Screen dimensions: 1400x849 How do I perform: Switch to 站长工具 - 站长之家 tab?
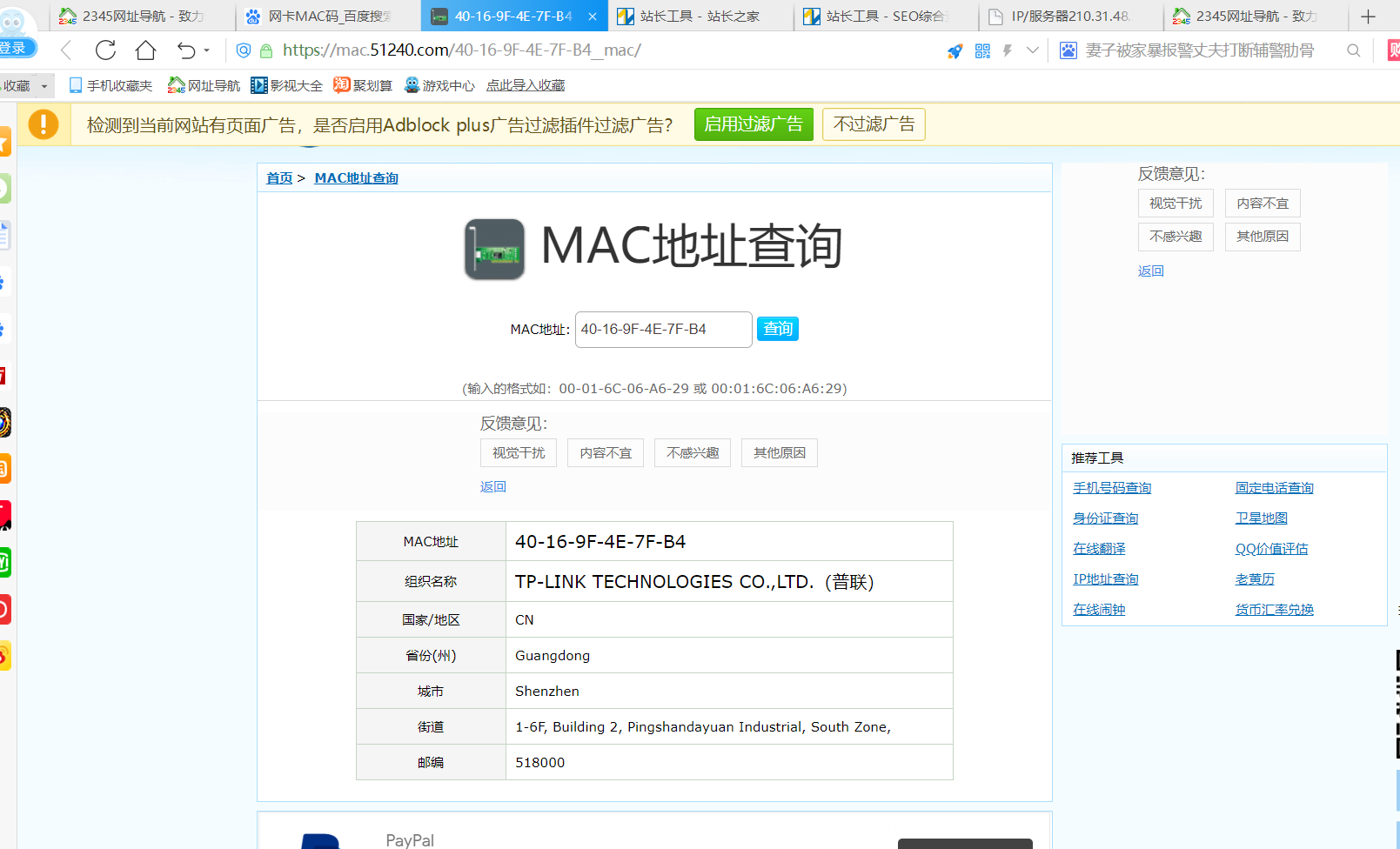(x=700, y=17)
